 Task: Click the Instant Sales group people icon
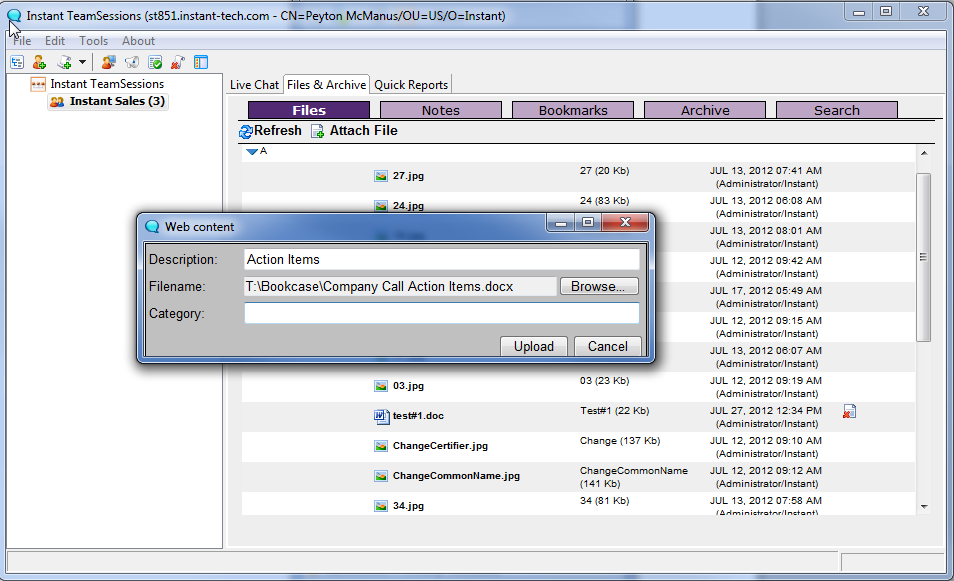pos(57,102)
